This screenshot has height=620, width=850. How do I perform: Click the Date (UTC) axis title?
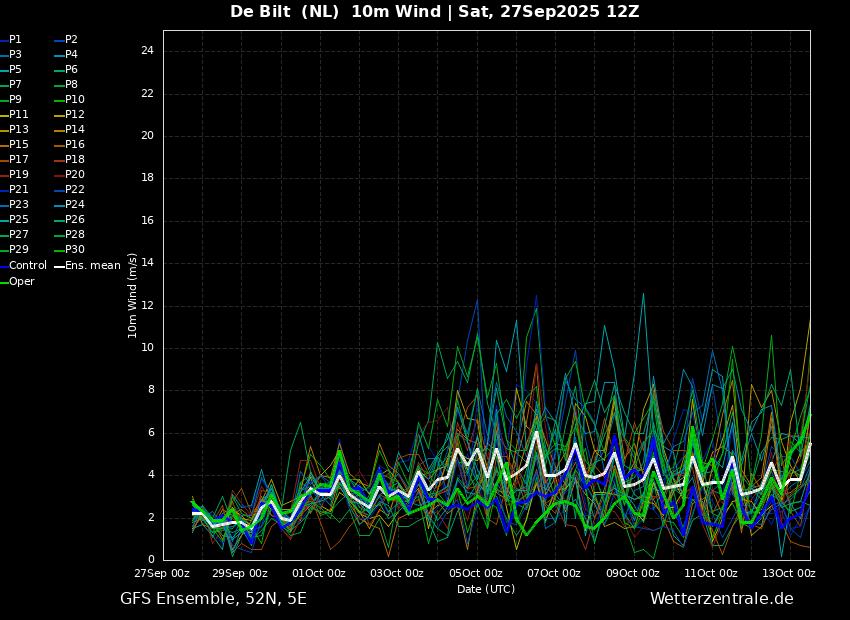[x=486, y=589]
